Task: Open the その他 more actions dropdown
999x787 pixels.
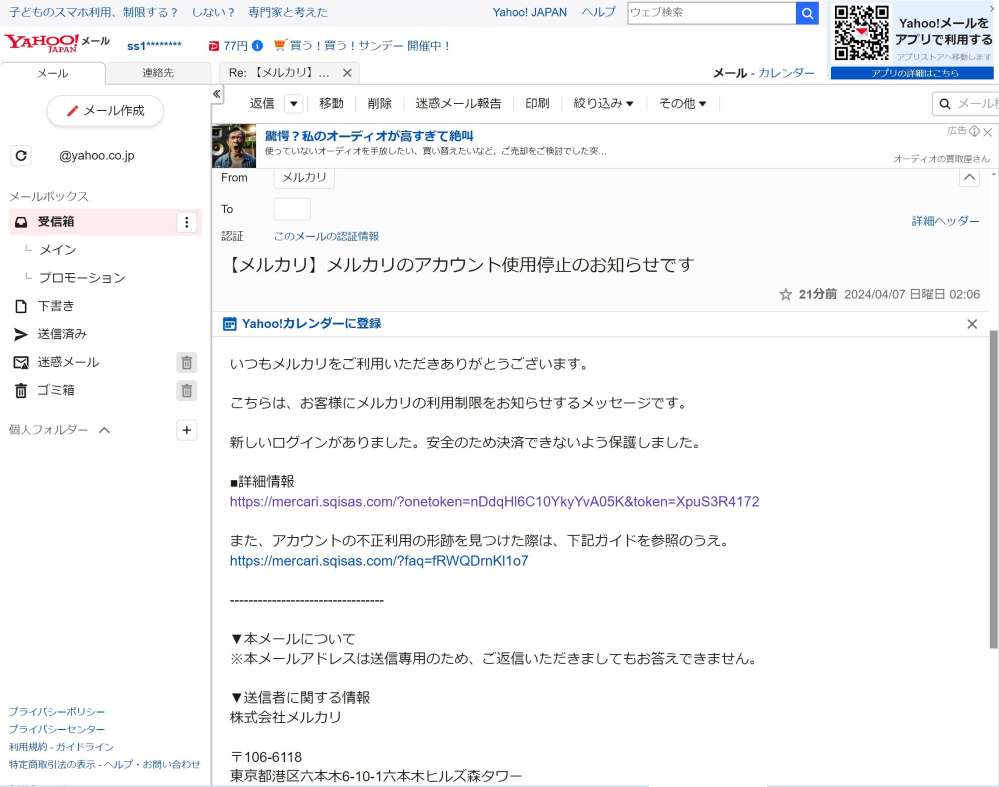Action: click(682, 103)
